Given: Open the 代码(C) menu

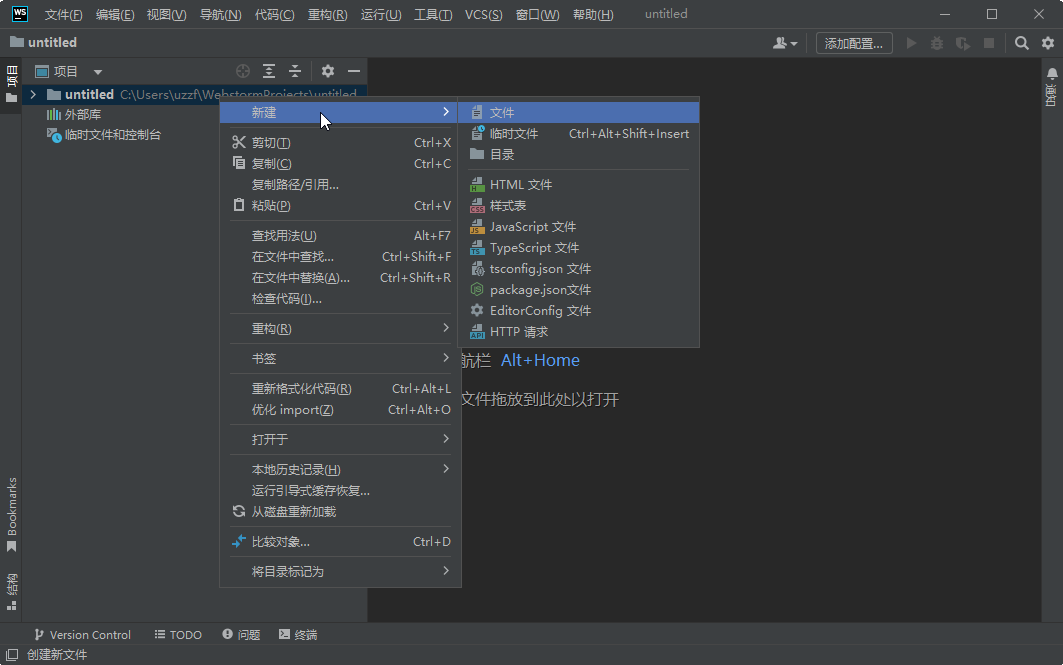Looking at the screenshot, I should tap(275, 14).
